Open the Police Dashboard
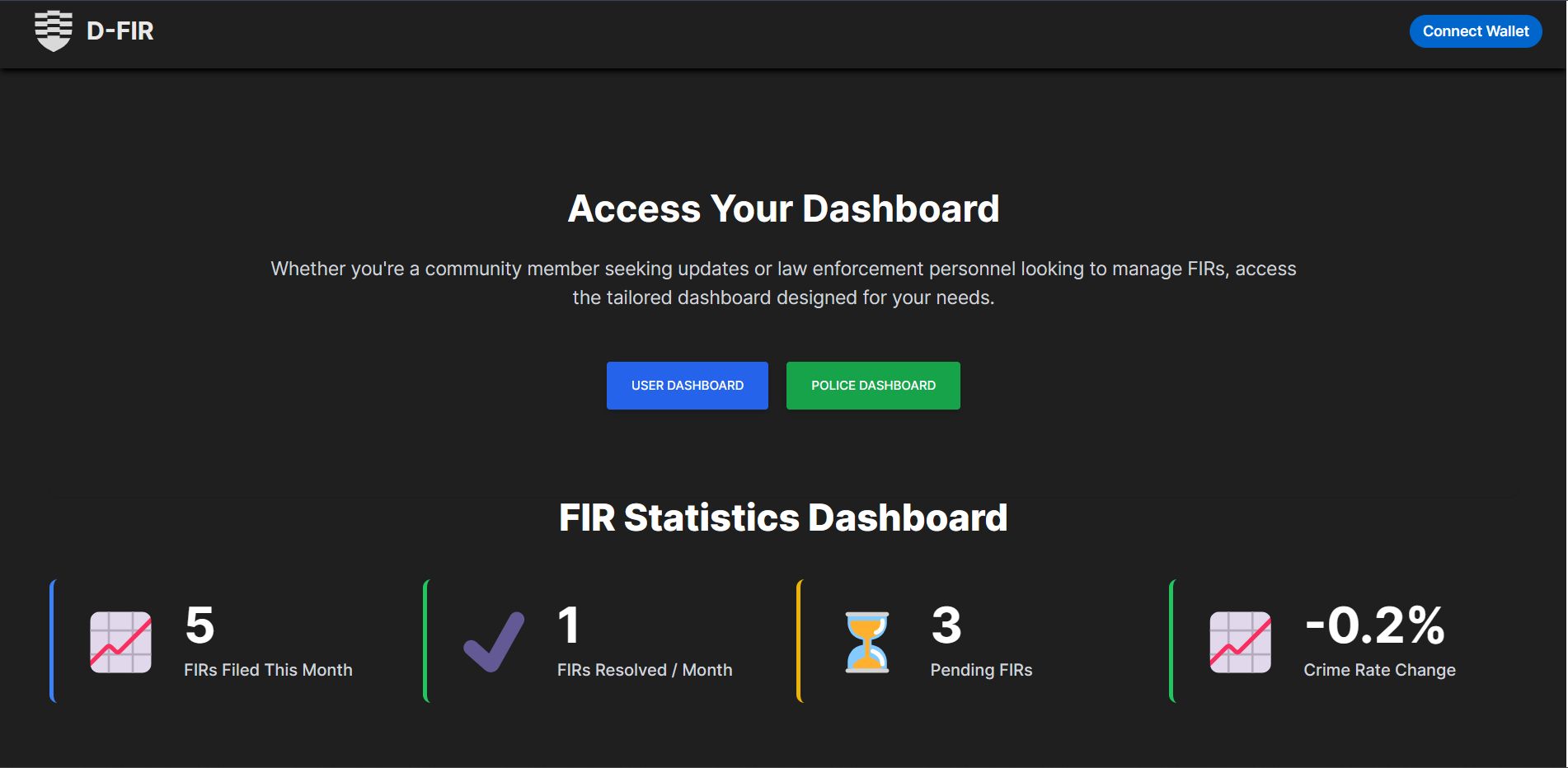This screenshot has height=768, width=1568. (x=873, y=386)
